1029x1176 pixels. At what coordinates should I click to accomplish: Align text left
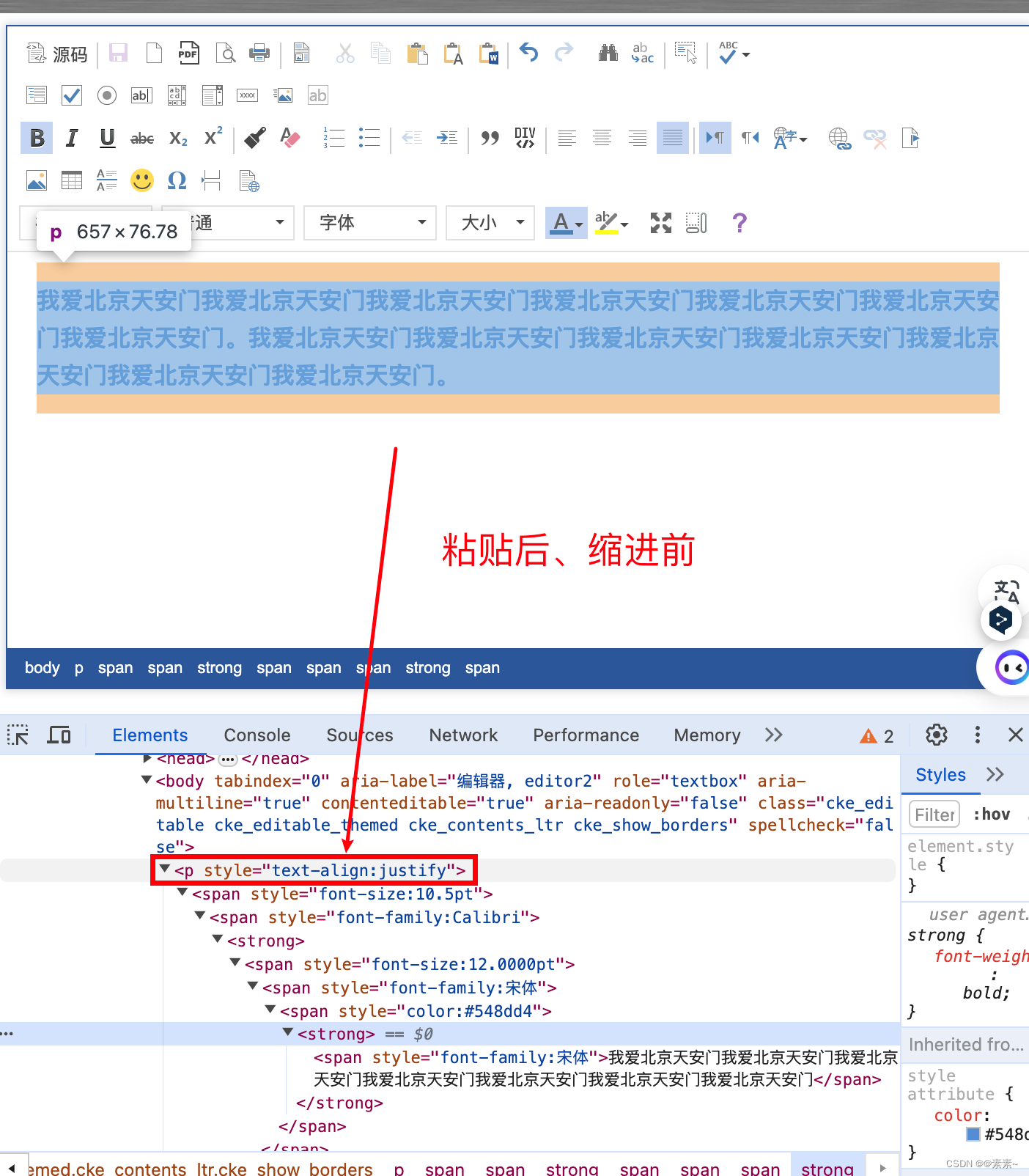coord(567,138)
